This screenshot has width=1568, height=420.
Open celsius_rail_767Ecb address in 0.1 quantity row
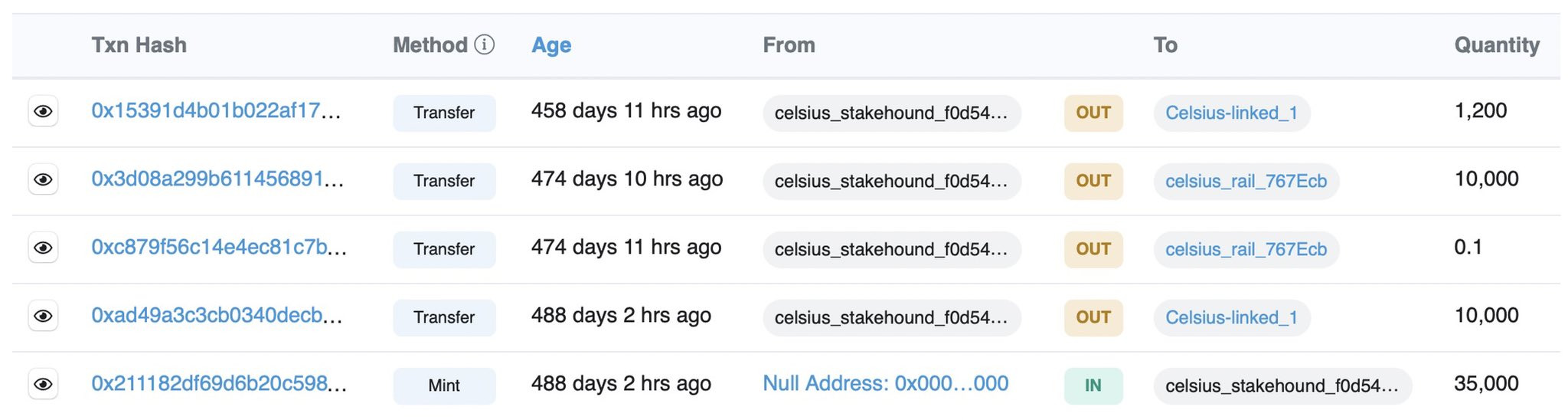click(x=1246, y=249)
